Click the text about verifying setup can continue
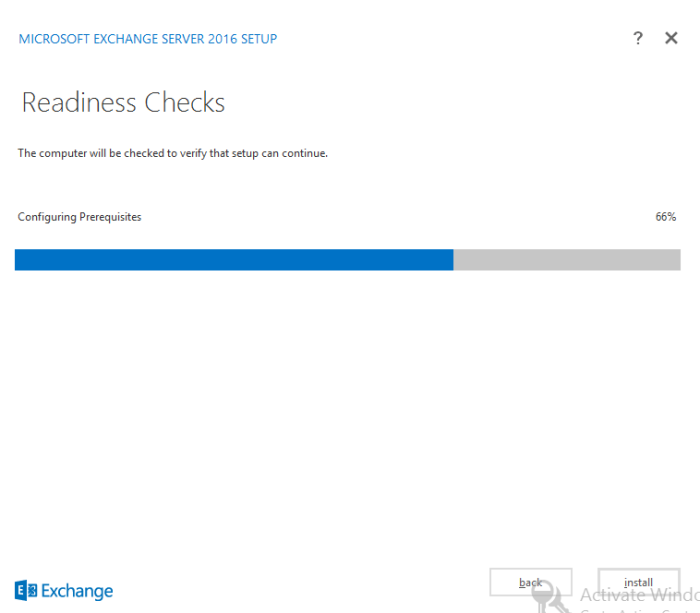The height and width of the screenshot is (613, 700). coord(173,153)
